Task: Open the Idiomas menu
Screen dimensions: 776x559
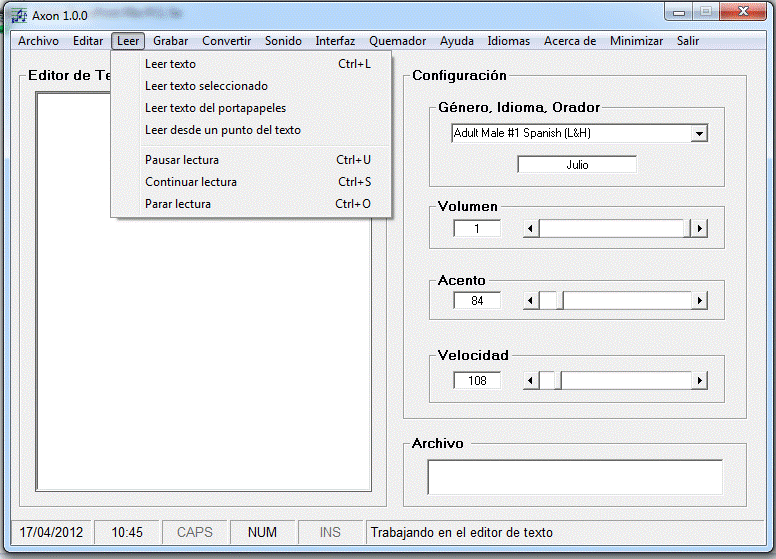Action: 509,41
